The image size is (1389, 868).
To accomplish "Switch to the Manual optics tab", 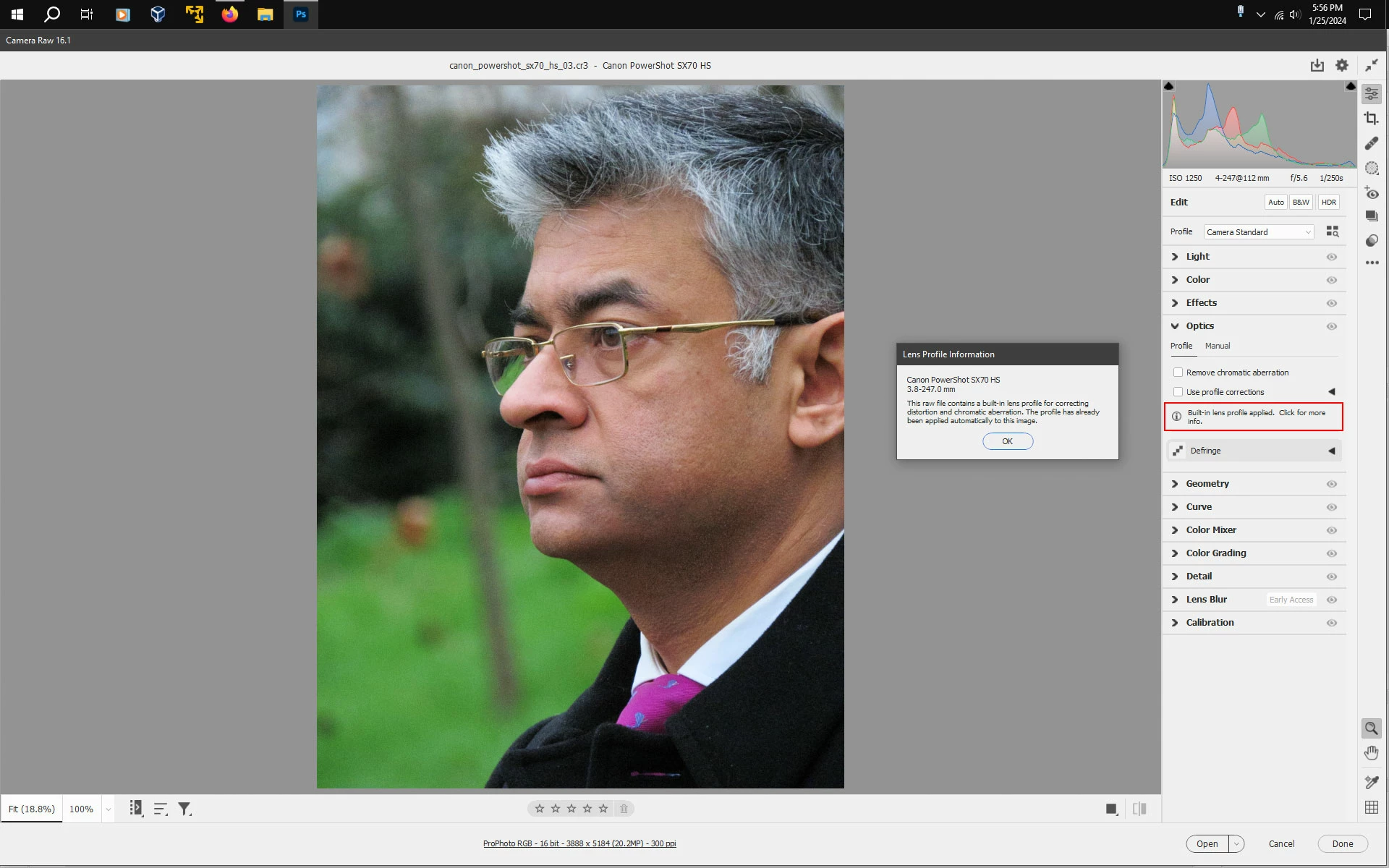I will pyautogui.click(x=1217, y=346).
